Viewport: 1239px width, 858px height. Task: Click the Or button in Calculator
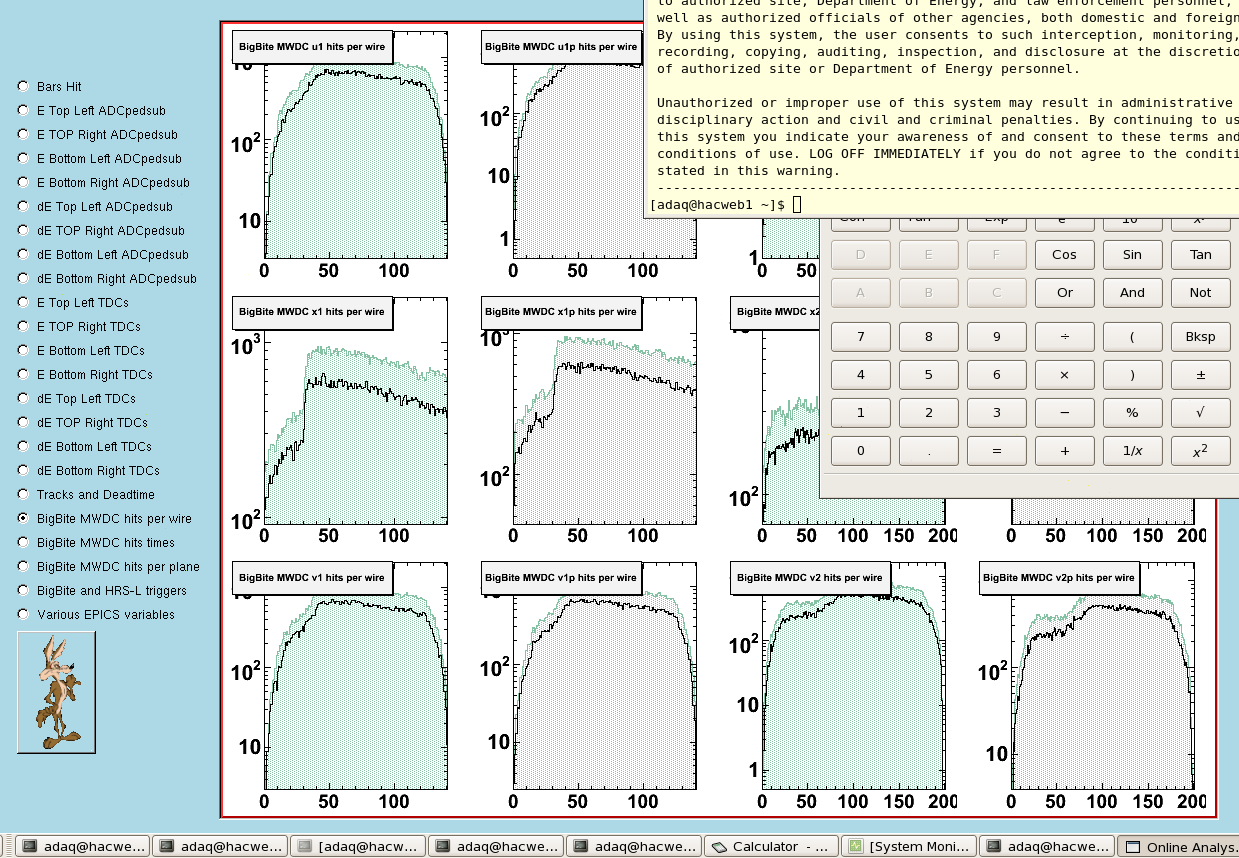[1064, 293]
